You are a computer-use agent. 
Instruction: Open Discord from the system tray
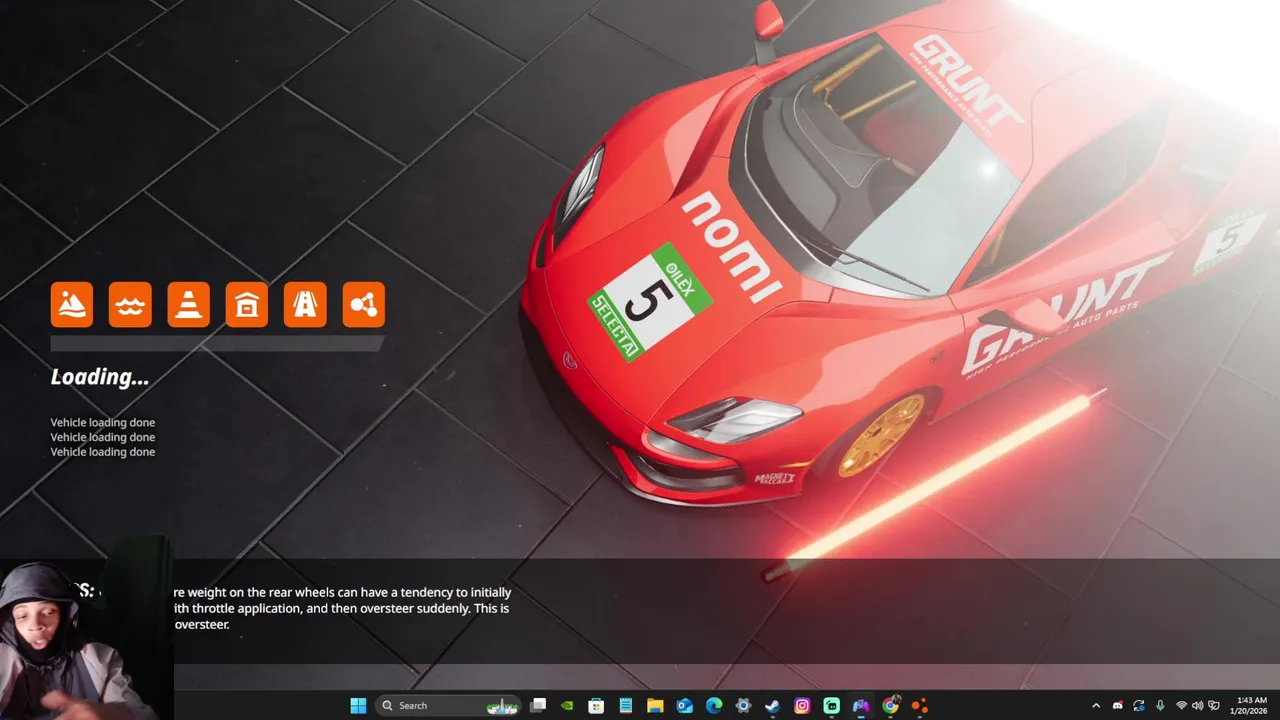[1118, 706]
